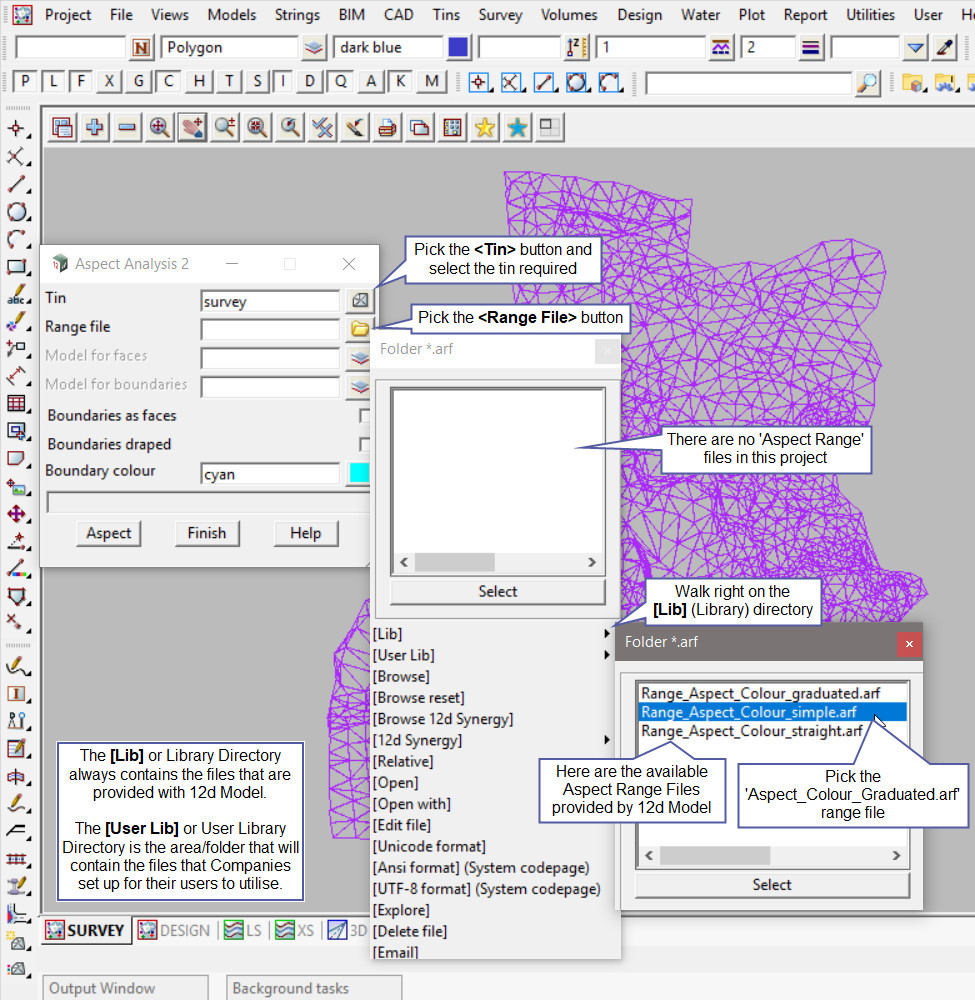975x1000 pixels.
Task: Click Select in the upper Folder *.arf popup
Action: point(497,591)
